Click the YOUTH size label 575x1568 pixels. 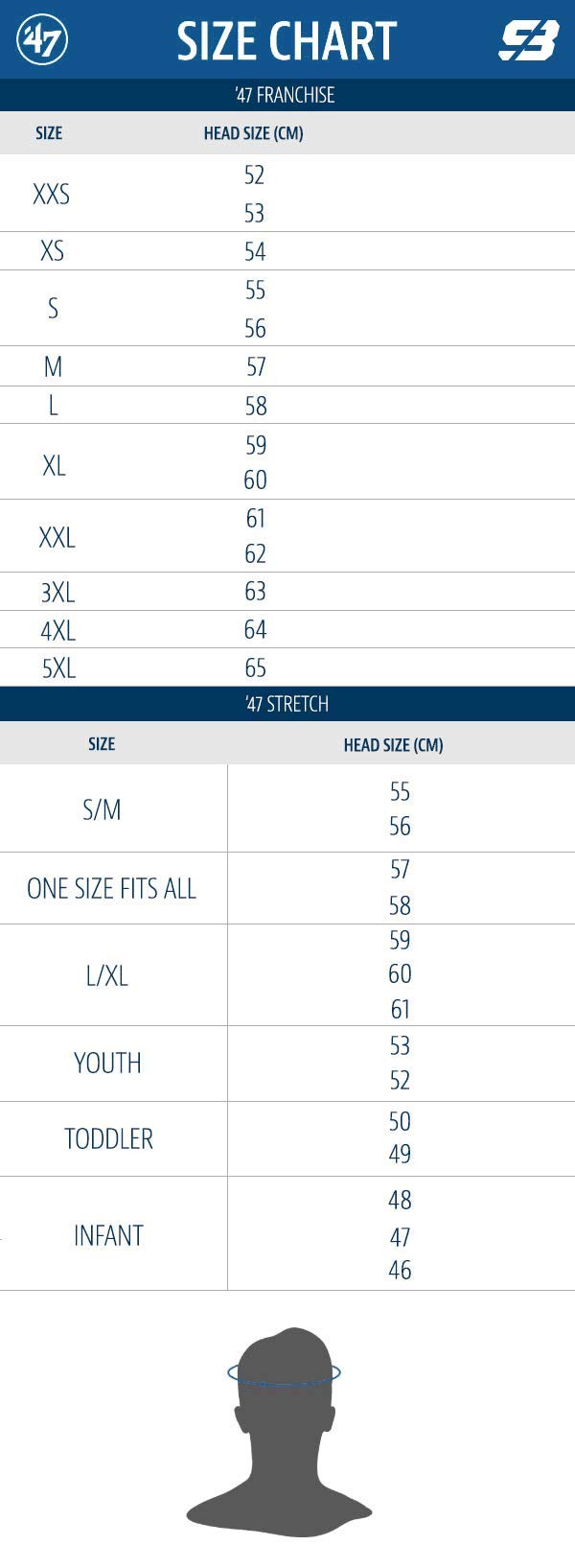107,1063
